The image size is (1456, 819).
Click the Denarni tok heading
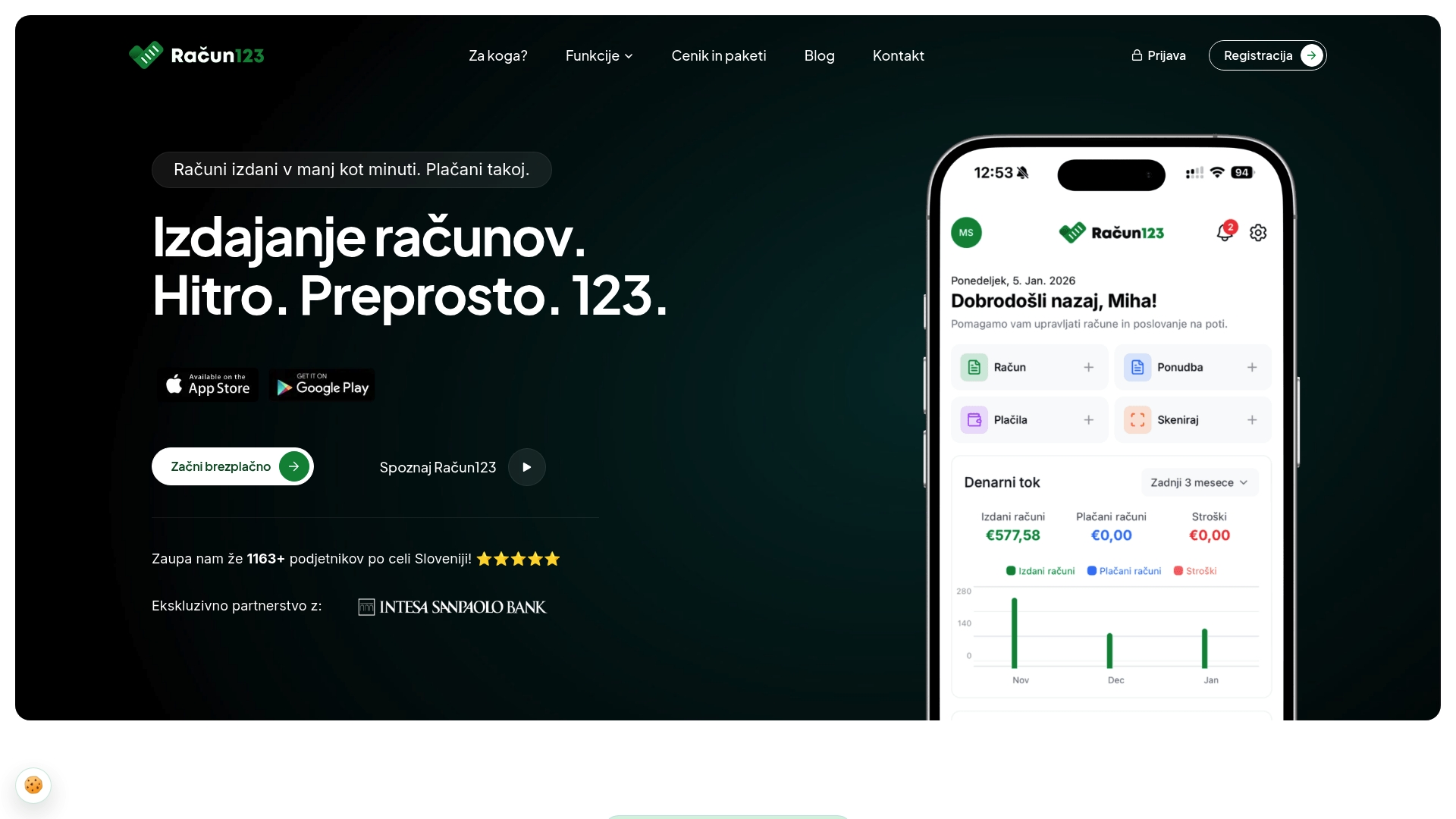1002,482
